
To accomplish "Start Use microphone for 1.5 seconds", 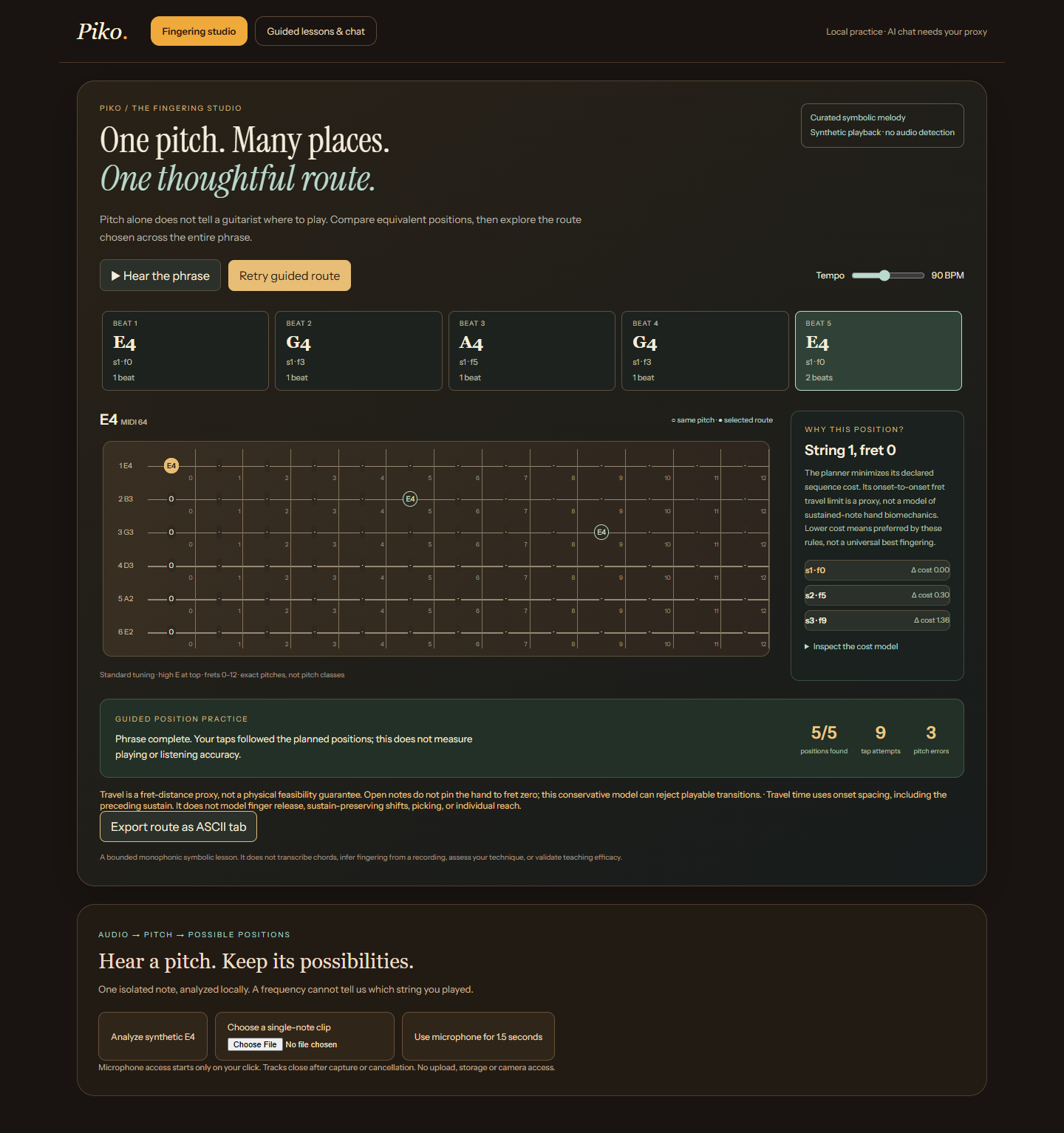I will tap(478, 1037).
